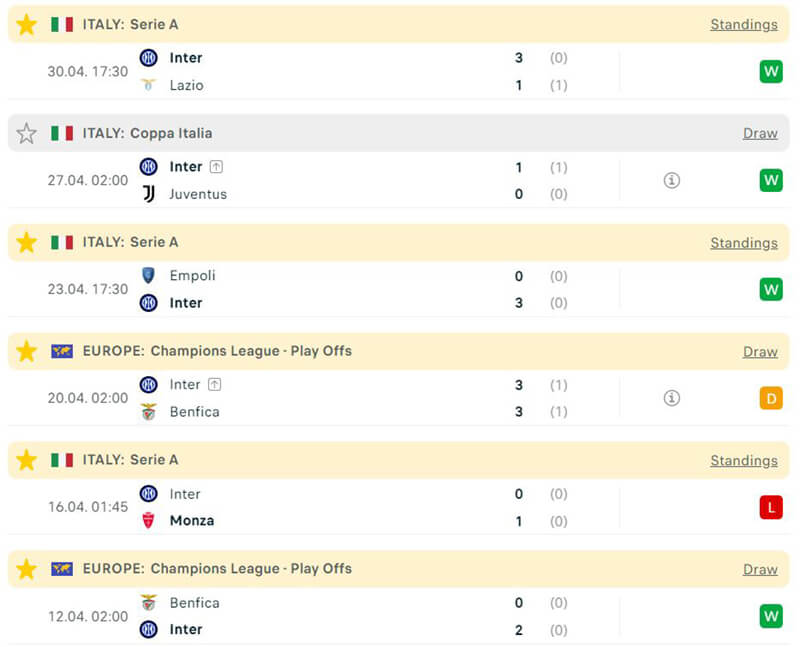Click the Monza team name

[x=192, y=520]
